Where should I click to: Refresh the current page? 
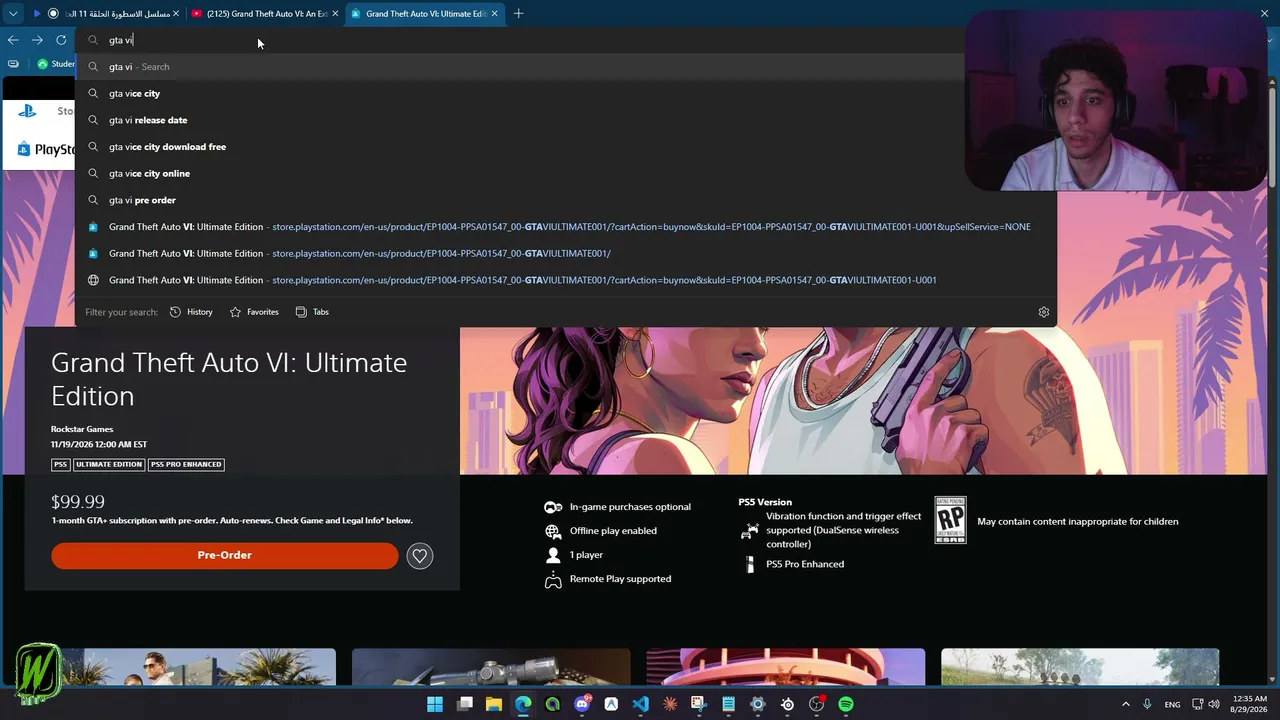pyautogui.click(x=61, y=40)
